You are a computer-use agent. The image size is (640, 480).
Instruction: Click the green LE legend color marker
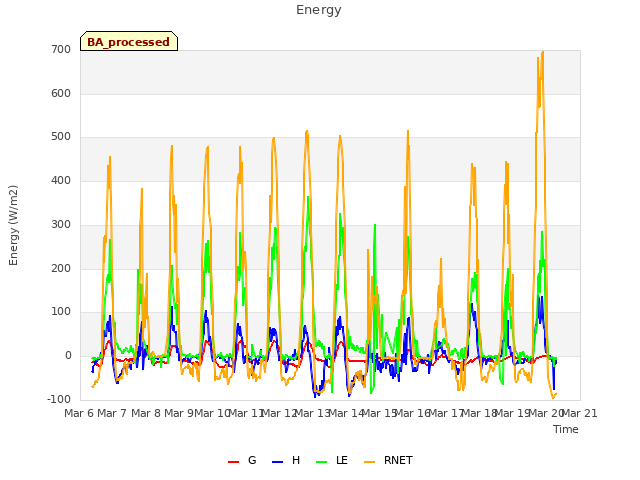(322, 462)
